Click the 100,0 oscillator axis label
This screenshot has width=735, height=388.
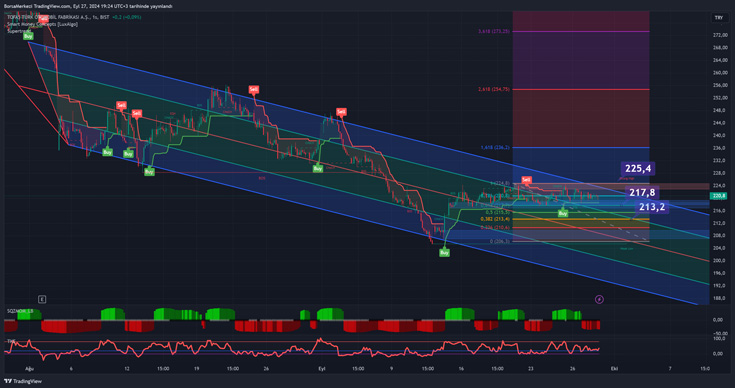(x=718, y=338)
